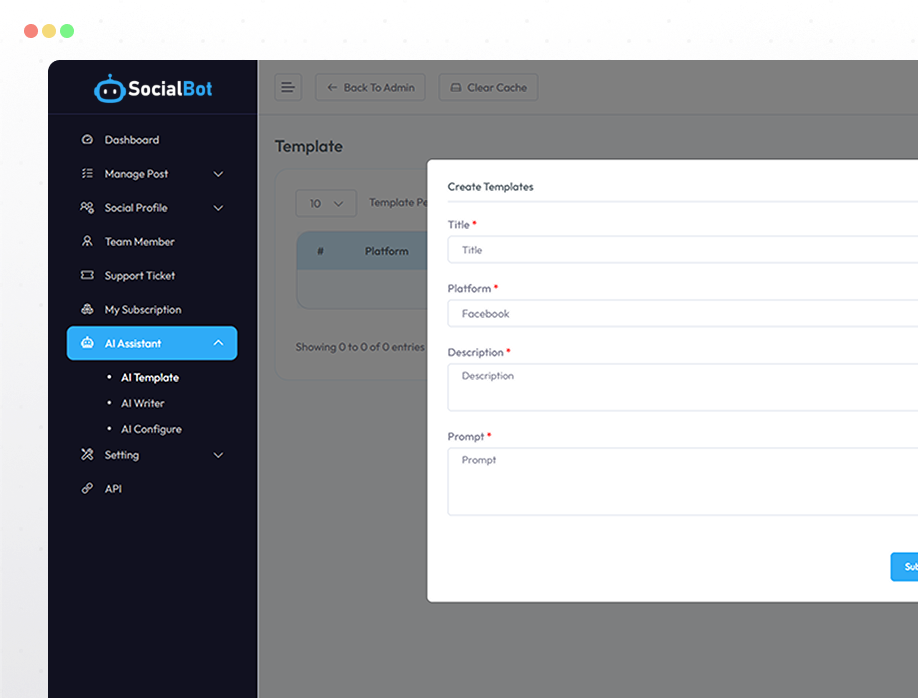The height and width of the screenshot is (698, 918).
Task: Click the My Subscription icon
Action: (87, 310)
